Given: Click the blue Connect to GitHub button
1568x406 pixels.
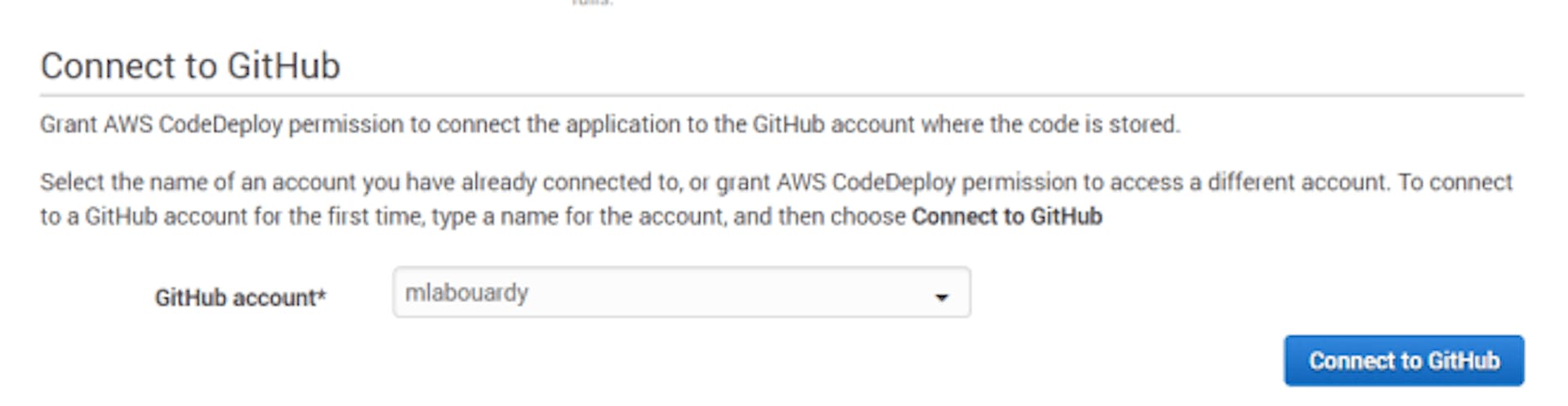Looking at the screenshot, I should [x=1403, y=360].
